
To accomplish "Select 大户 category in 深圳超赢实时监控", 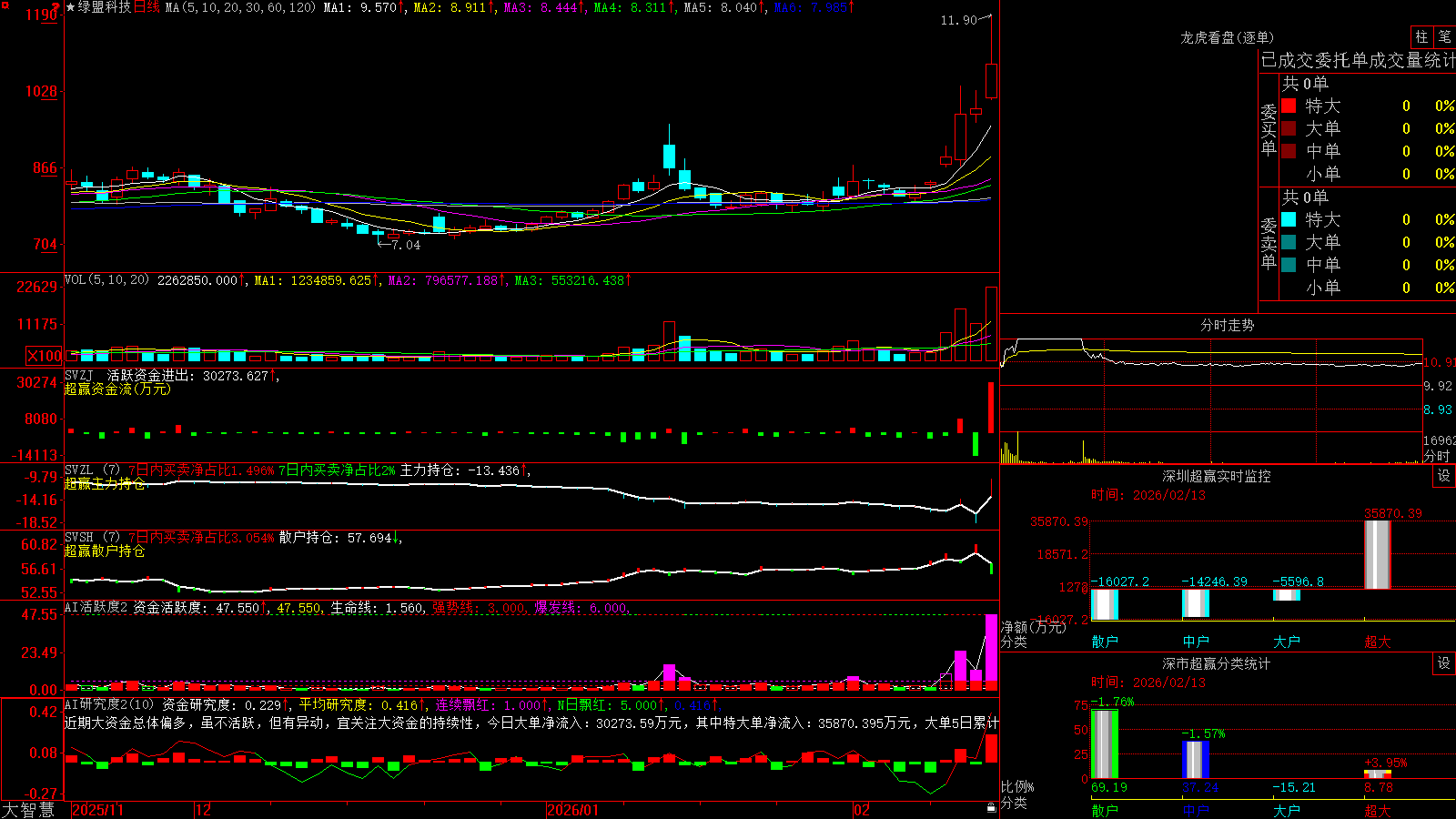I will 1287,642.
